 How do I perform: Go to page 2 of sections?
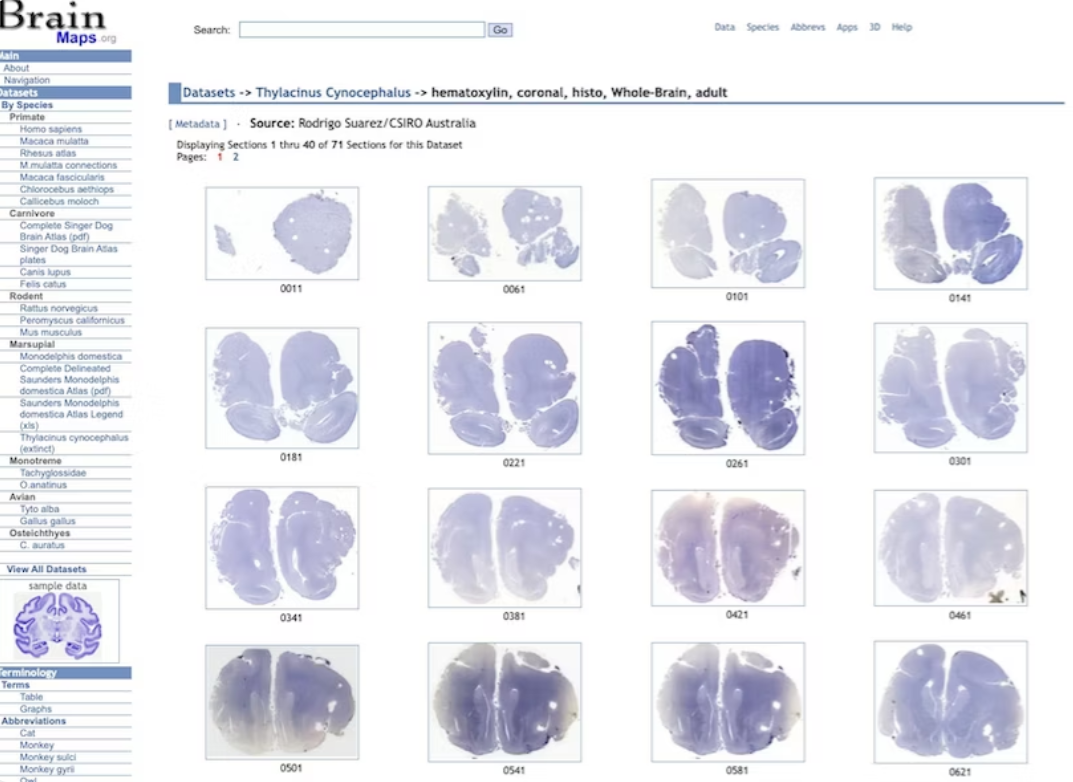[236, 157]
